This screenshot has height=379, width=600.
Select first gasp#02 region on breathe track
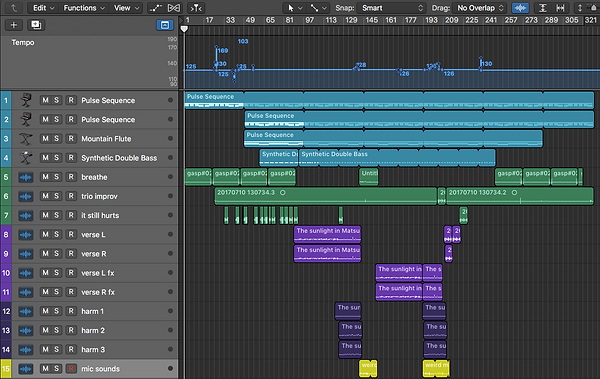coord(198,177)
